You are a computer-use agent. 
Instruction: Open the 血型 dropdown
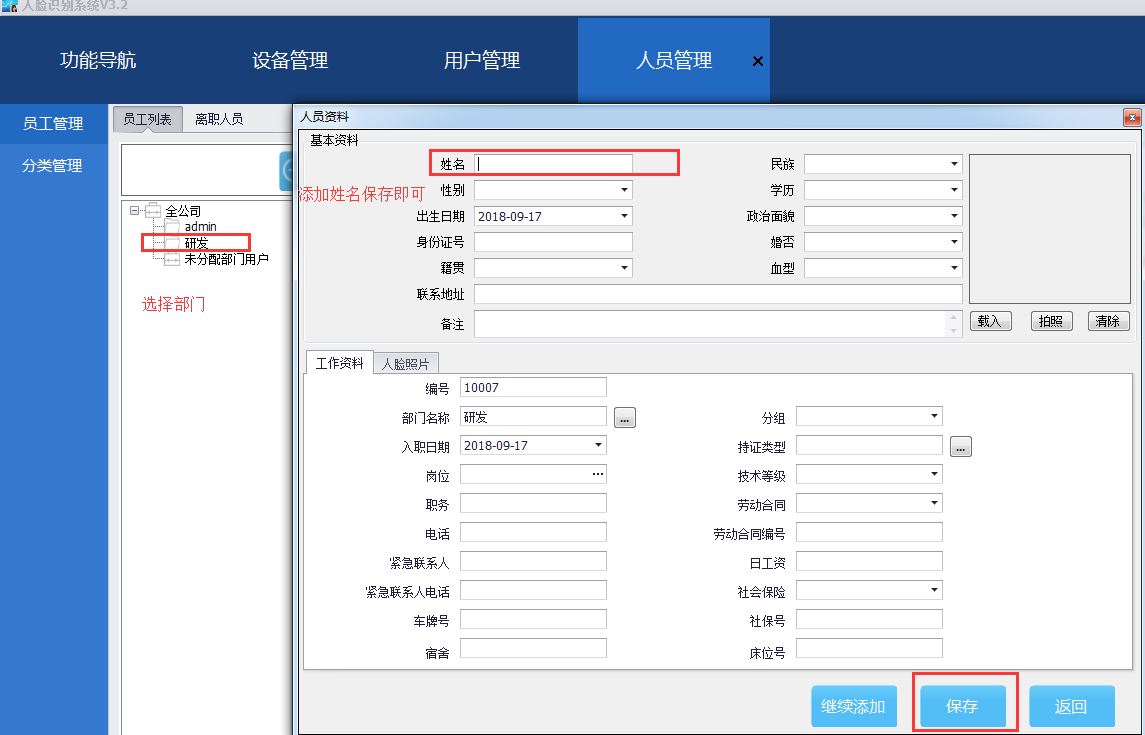click(954, 268)
